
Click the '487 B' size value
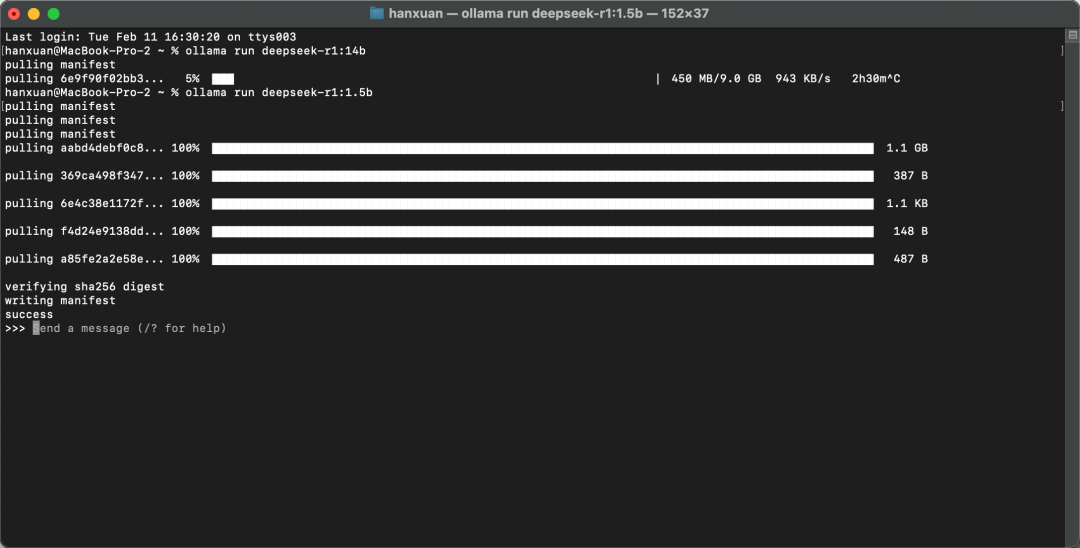click(911, 259)
